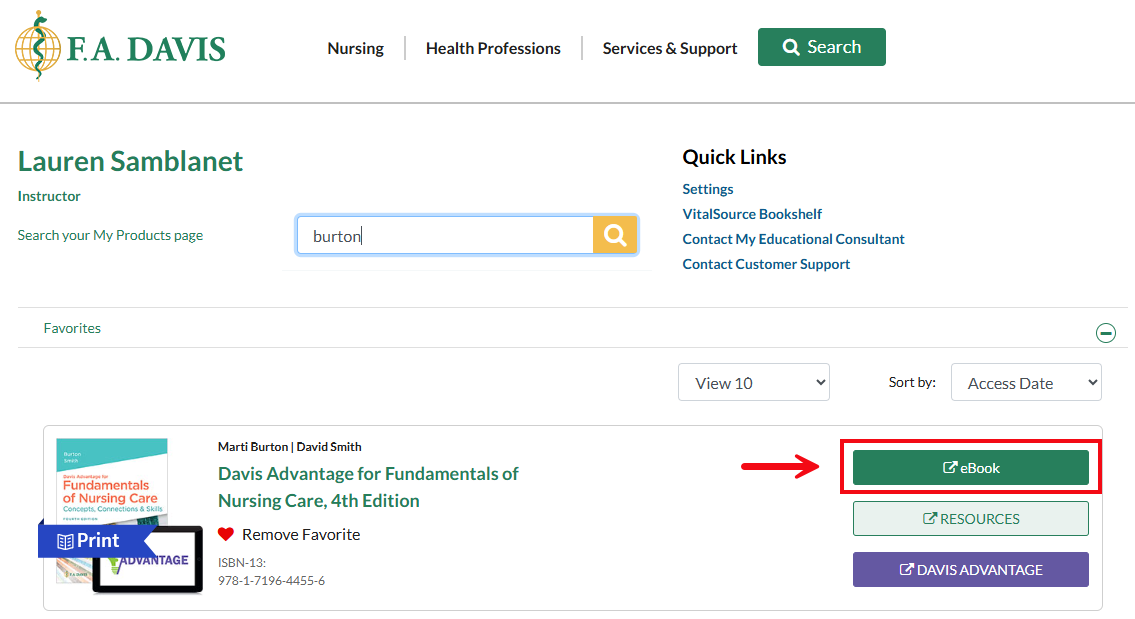
Task: Click the green eBook button
Action: point(971,468)
